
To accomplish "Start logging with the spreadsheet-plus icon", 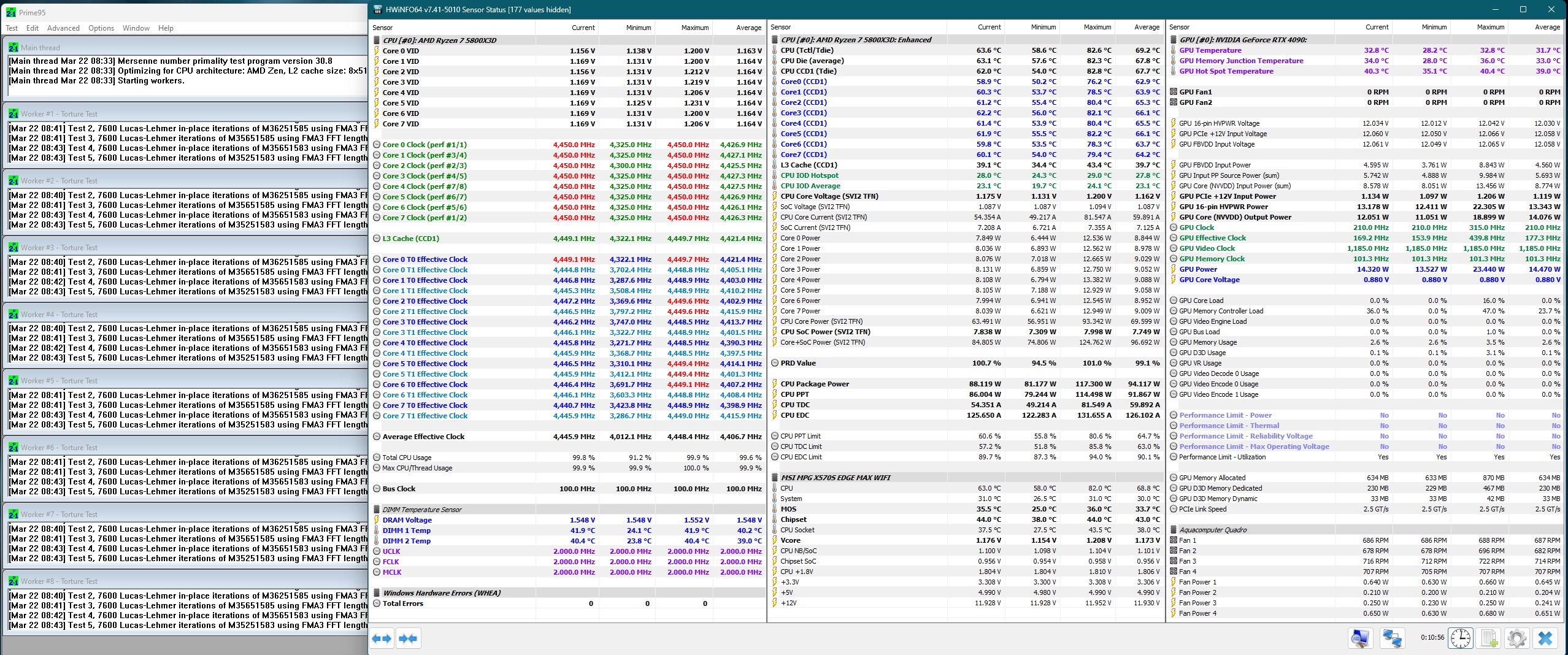I will (x=1489, y=638).
